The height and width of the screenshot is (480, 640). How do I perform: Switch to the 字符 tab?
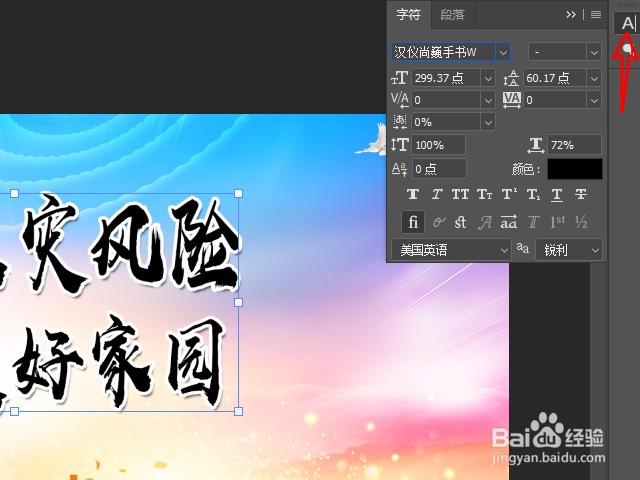click(409, 15)
